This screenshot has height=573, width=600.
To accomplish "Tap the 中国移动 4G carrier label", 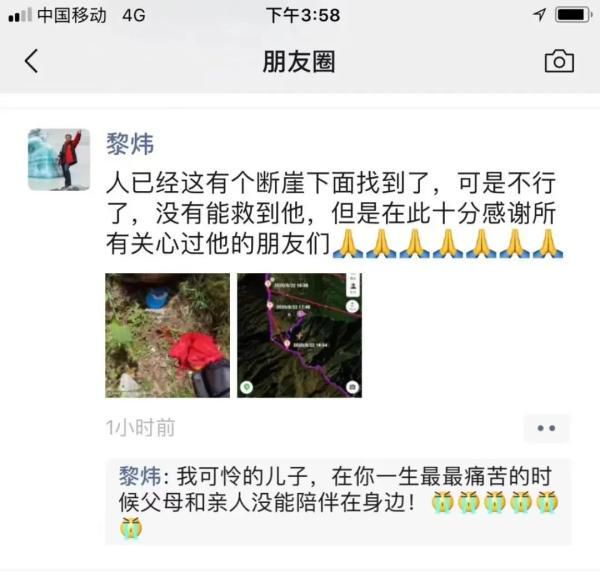I will point(91,15).
